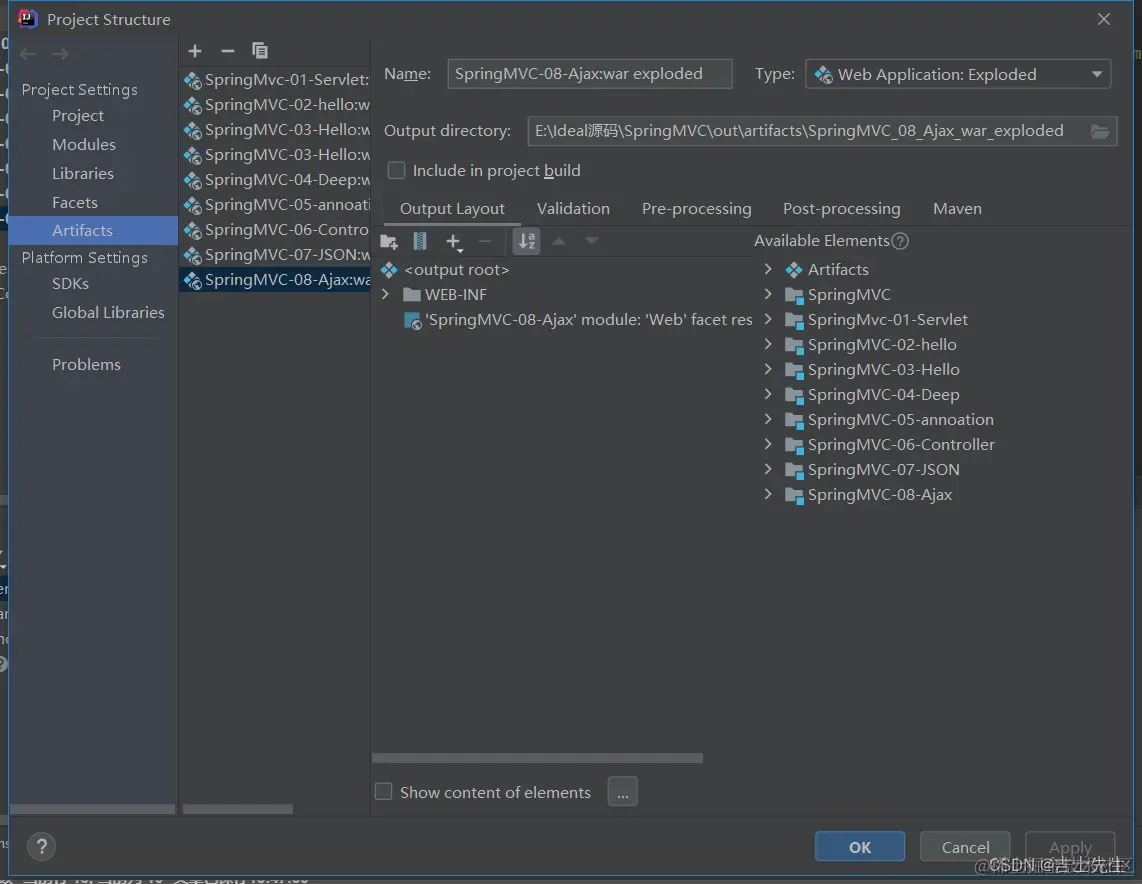Image resolution: width=1142 pixels, height=884 pixels.
Task: Toggle sort elements by names and types
Action: [527, 241]
